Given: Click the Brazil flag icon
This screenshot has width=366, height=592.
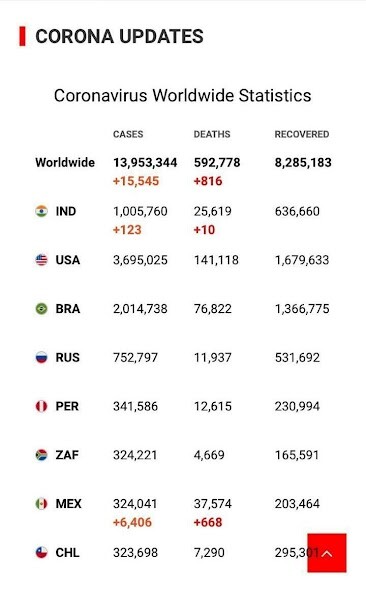Looking at the screenshot, I should tap(42, 308).
